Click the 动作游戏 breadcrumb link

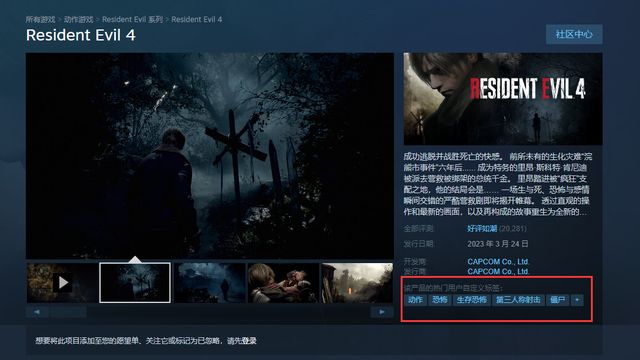[78, 19]
